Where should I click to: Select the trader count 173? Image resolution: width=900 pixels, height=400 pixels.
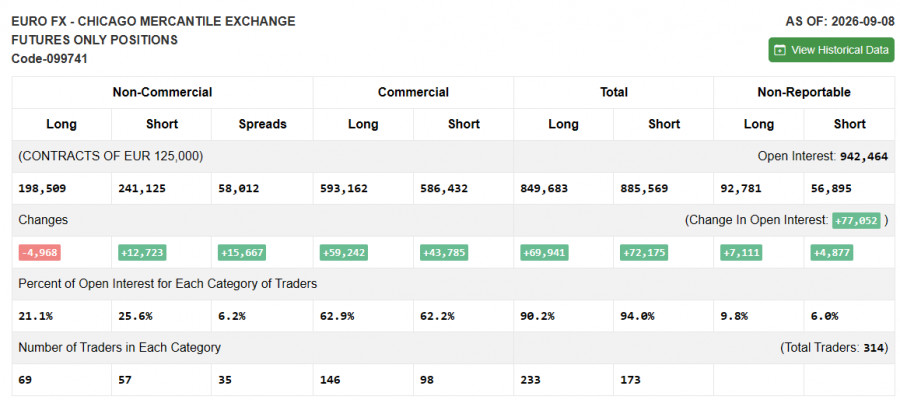[630, 380]
